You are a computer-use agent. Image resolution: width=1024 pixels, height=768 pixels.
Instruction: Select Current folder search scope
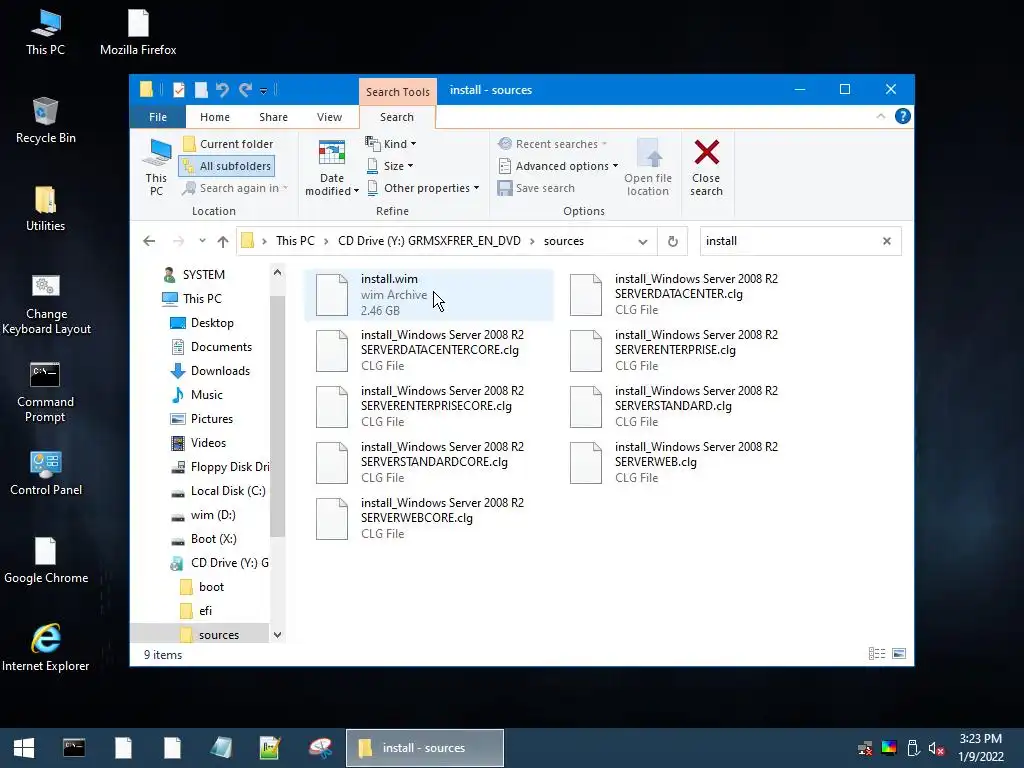point(227,144)
